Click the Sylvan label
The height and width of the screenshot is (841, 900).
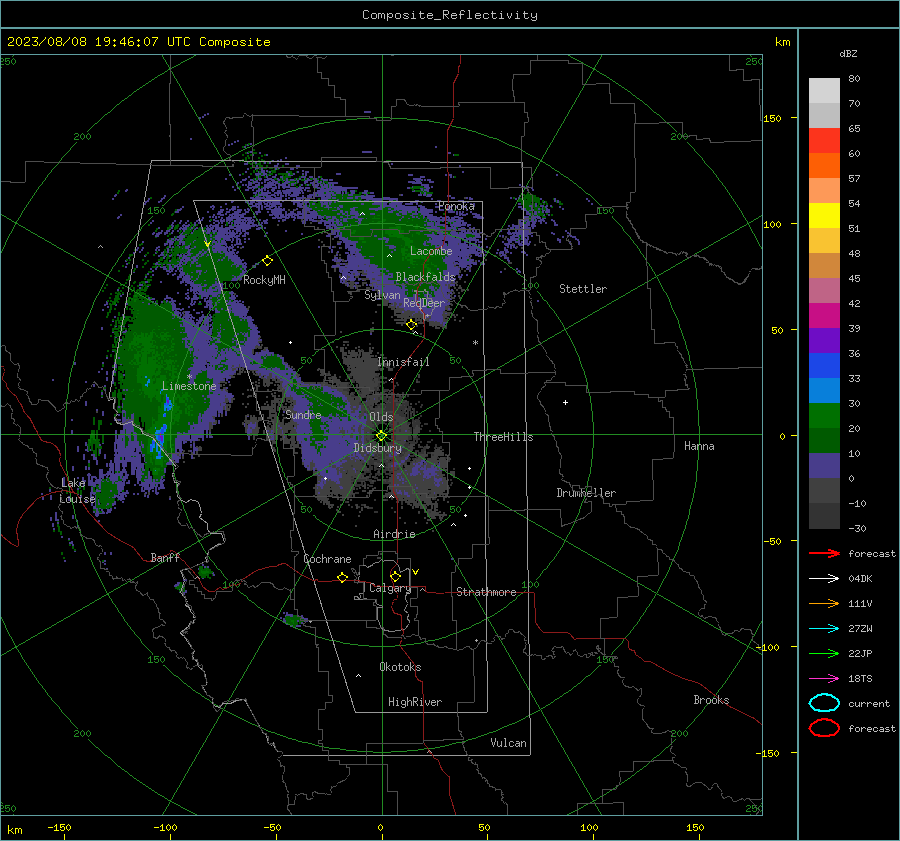[382, 295]
